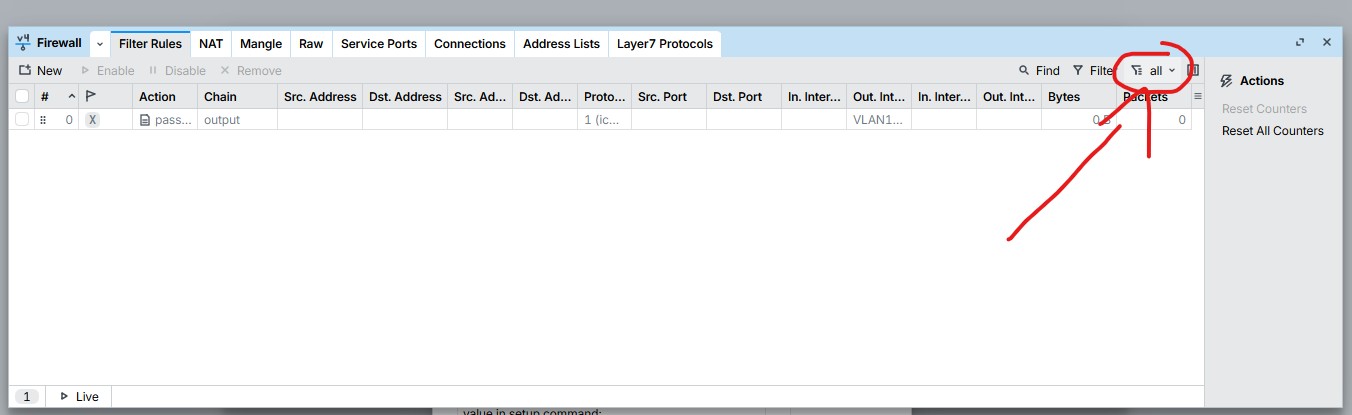This screenshot has height=415, width=1352.
Task: Sort by the Action column header
Action: click(165, 97)
